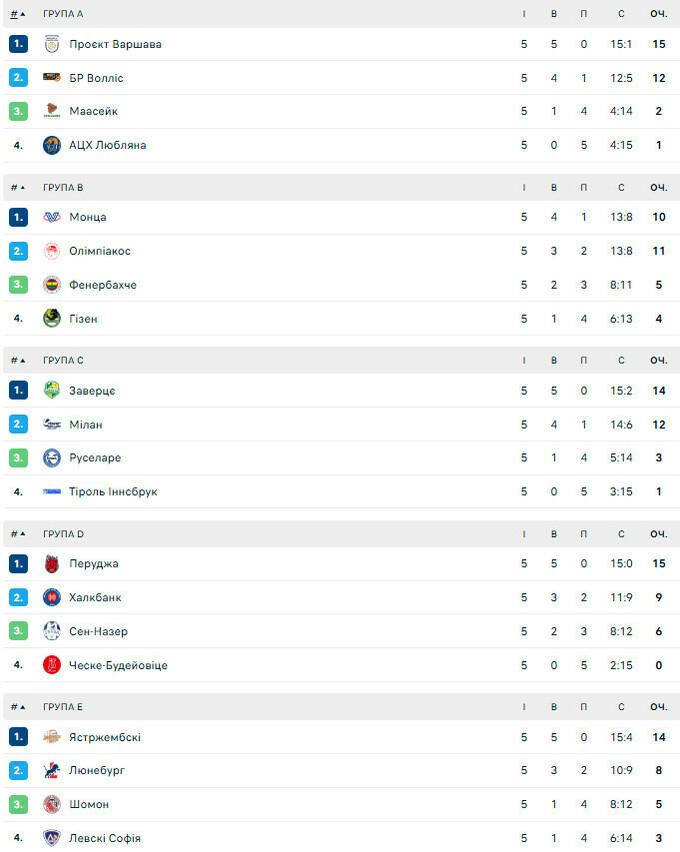Click the Олімпіакос team crest

[52, 251]
